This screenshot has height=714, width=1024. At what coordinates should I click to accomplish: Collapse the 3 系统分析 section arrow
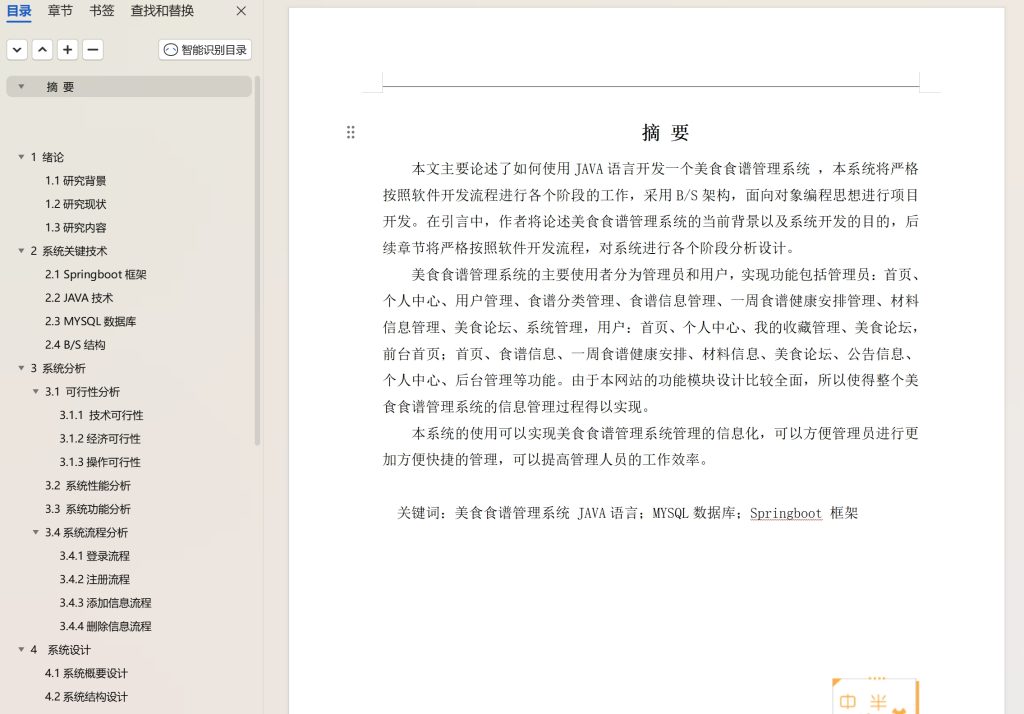(22, 368)
